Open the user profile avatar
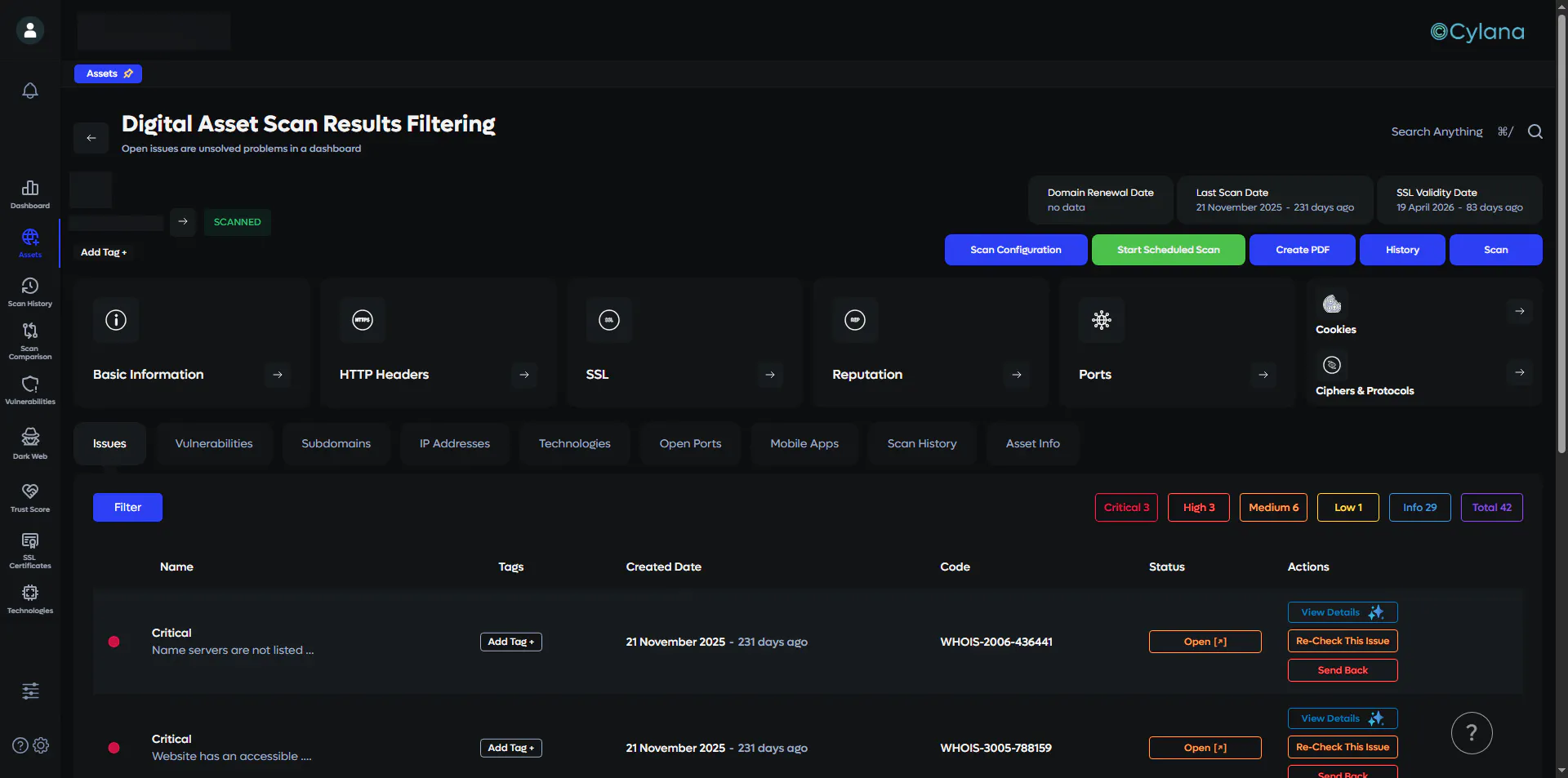Screen dimensions: 1568x778 click(30, 30)
